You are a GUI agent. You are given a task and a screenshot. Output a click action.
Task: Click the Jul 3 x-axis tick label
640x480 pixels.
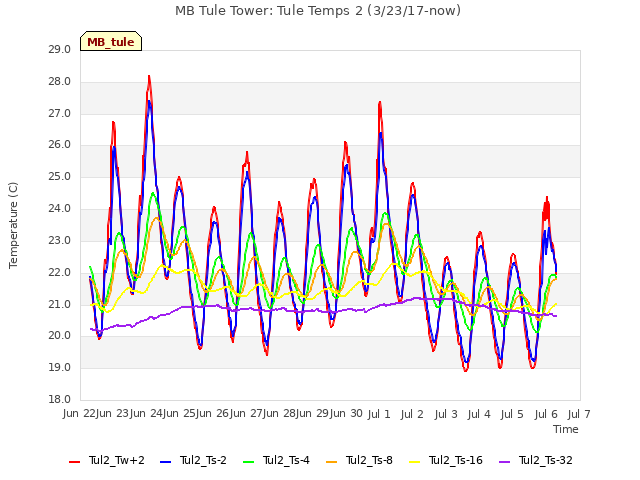446,414
